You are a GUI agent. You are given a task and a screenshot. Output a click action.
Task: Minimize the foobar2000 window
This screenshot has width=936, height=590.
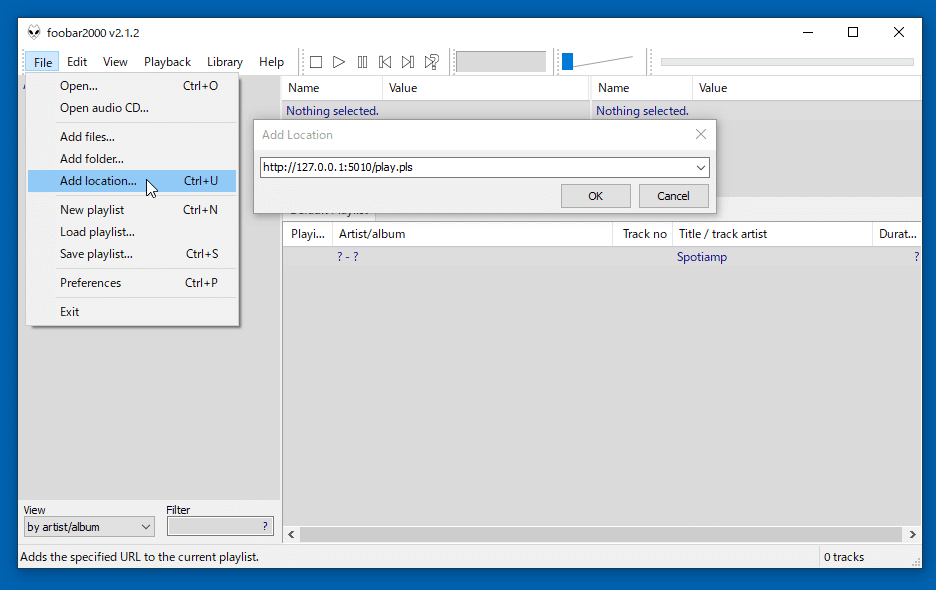tap(808, 32)
